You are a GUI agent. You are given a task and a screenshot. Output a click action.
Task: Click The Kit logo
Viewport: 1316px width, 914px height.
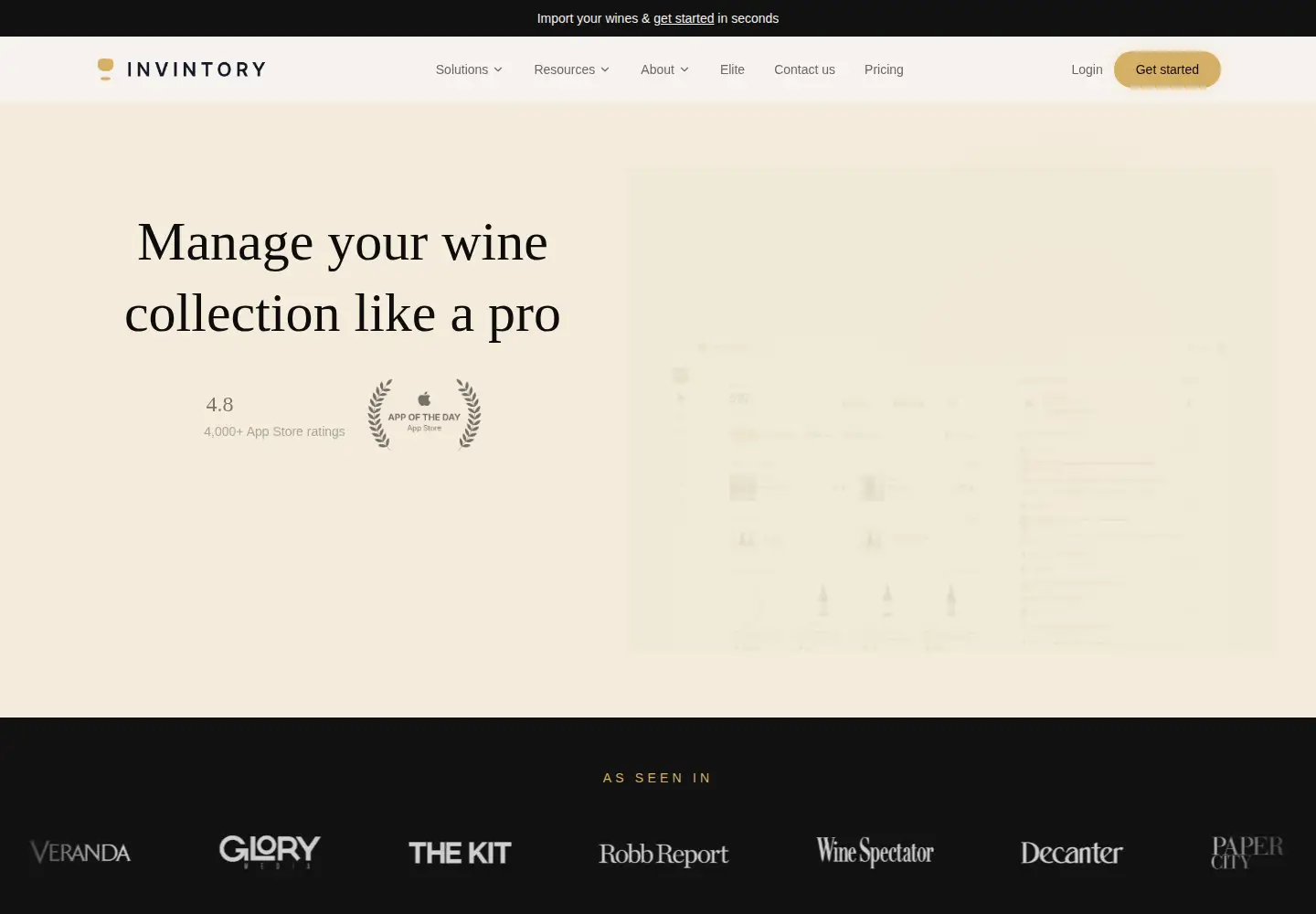pyautogui.click(x=460, y=853)
